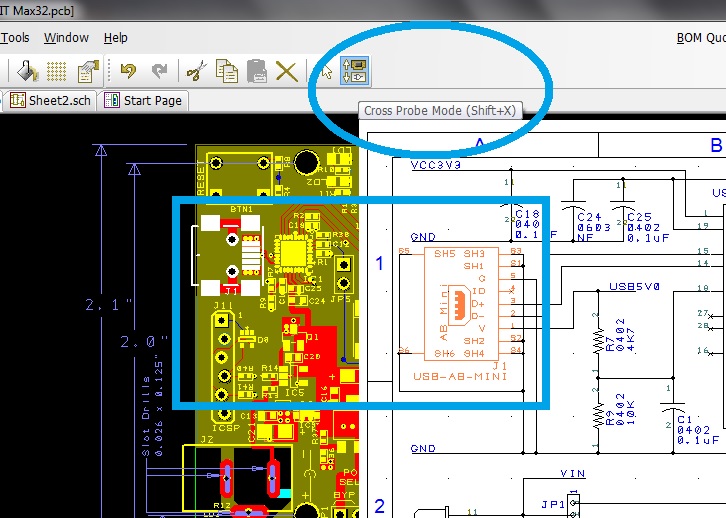Open the Window menu
Viewport: 726px width, 518px height.
tap(66, 37)
